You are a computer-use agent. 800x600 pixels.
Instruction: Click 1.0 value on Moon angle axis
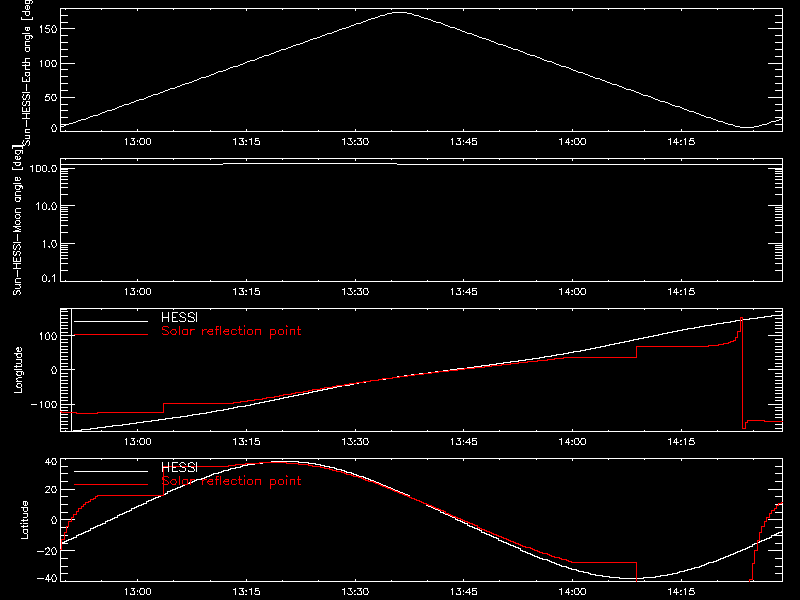(49, 244)
